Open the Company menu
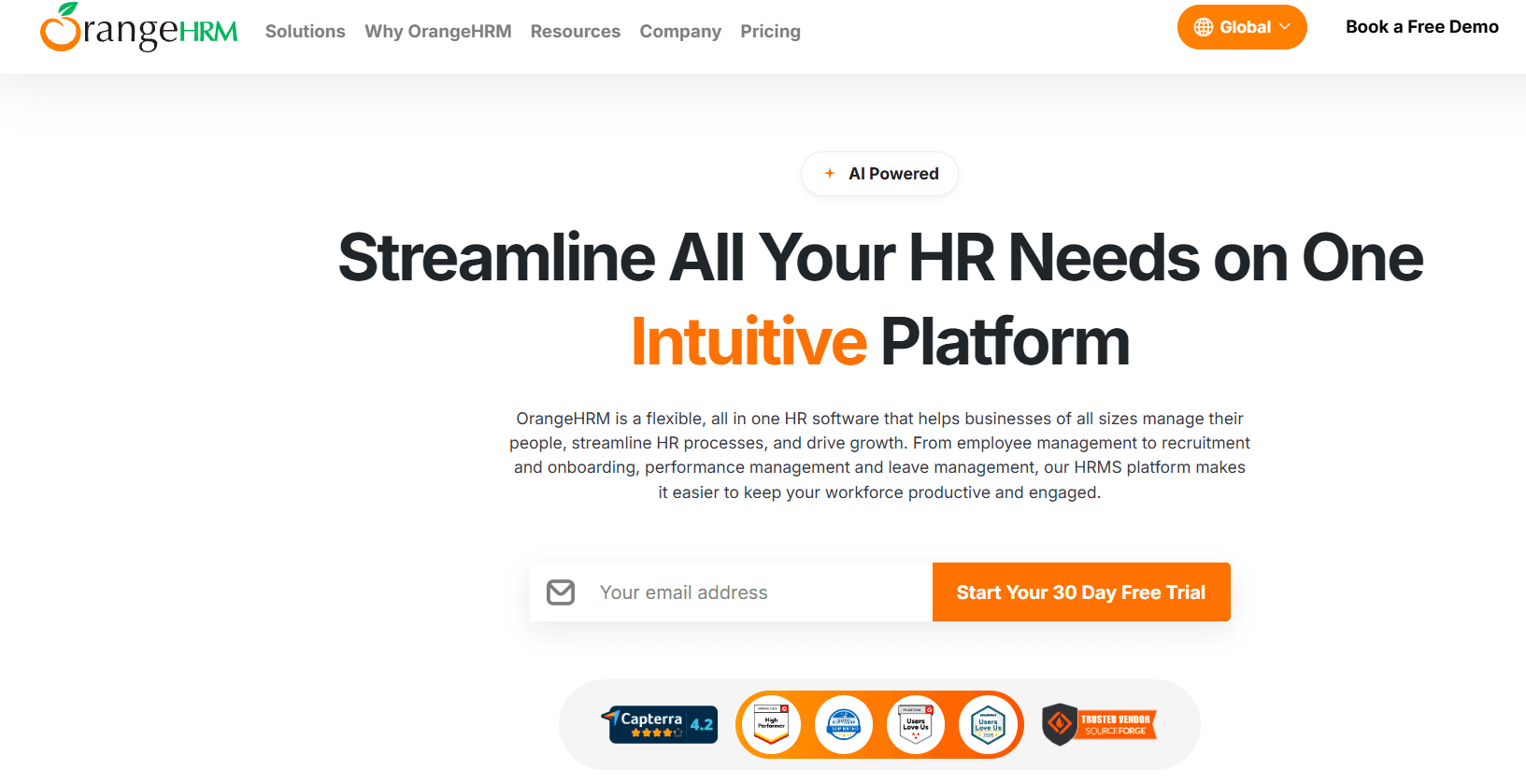 click(x=680, y=32)
